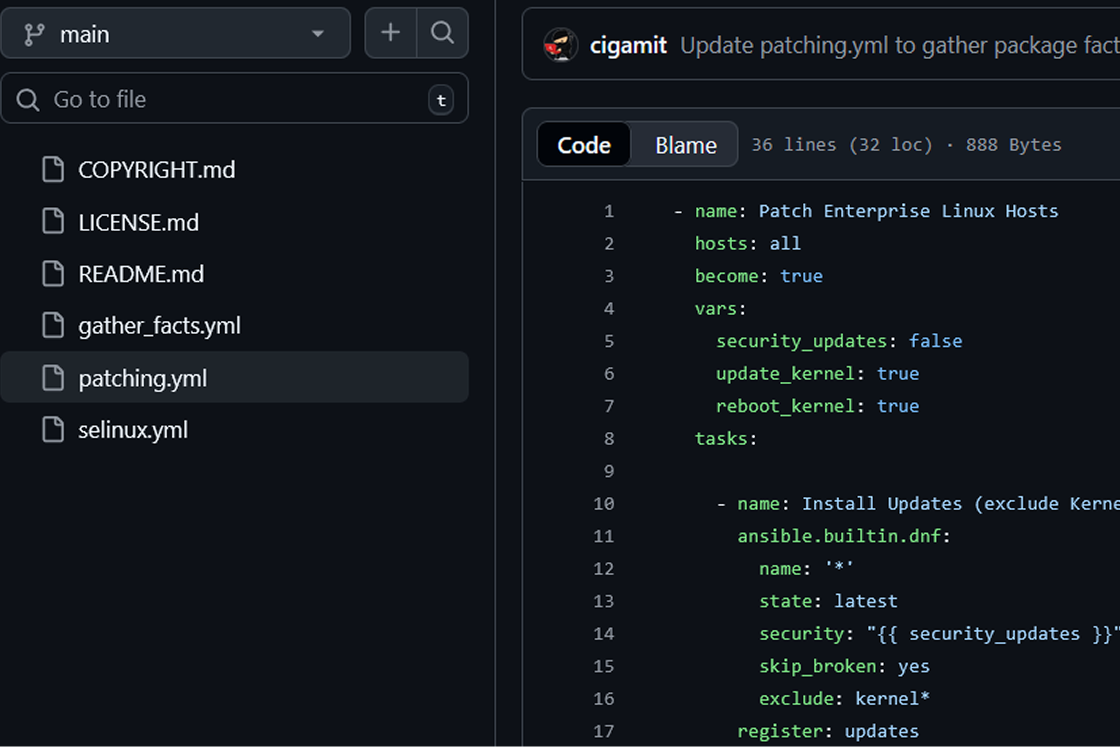The width and height of the screenshot is (1120, 747).
Task: Focus the Go to file search box
Action: click(x=235, y=99)
